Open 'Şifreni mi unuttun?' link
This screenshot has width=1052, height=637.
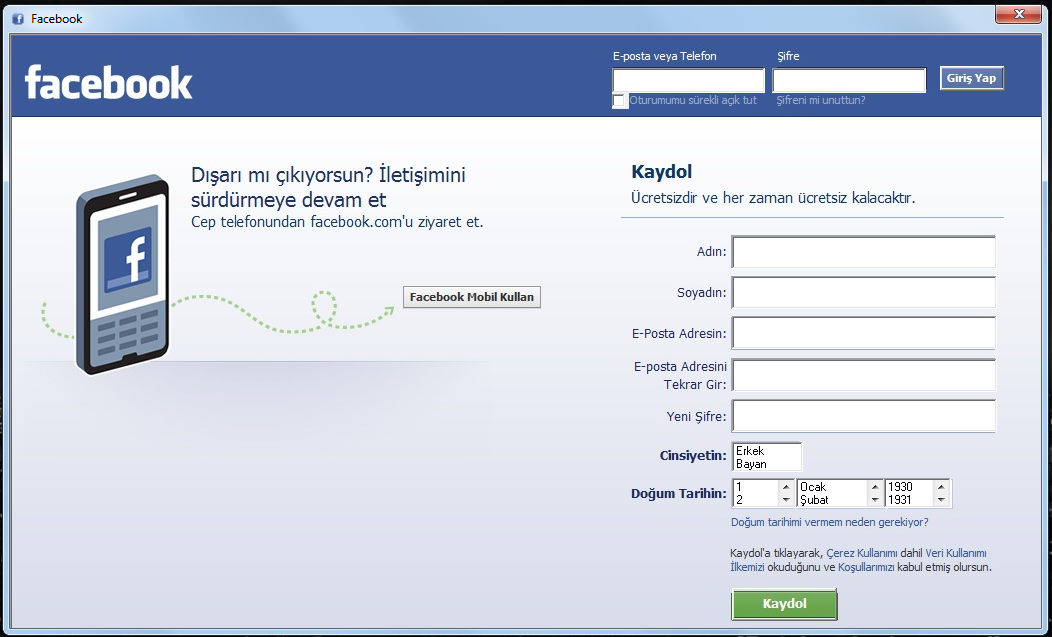(821, 100)
